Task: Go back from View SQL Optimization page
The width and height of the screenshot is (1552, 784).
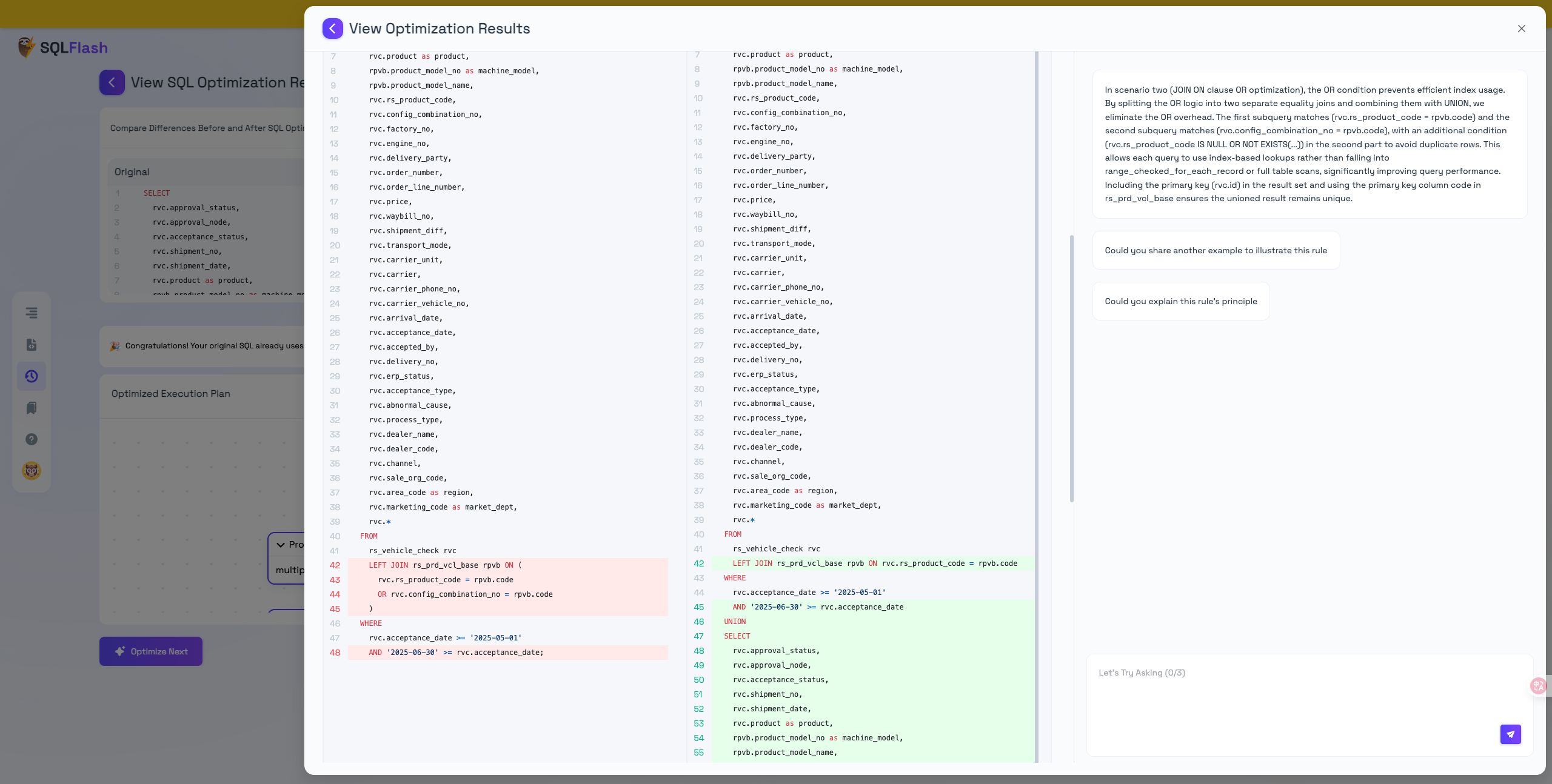Action: (x=112, y=82)
